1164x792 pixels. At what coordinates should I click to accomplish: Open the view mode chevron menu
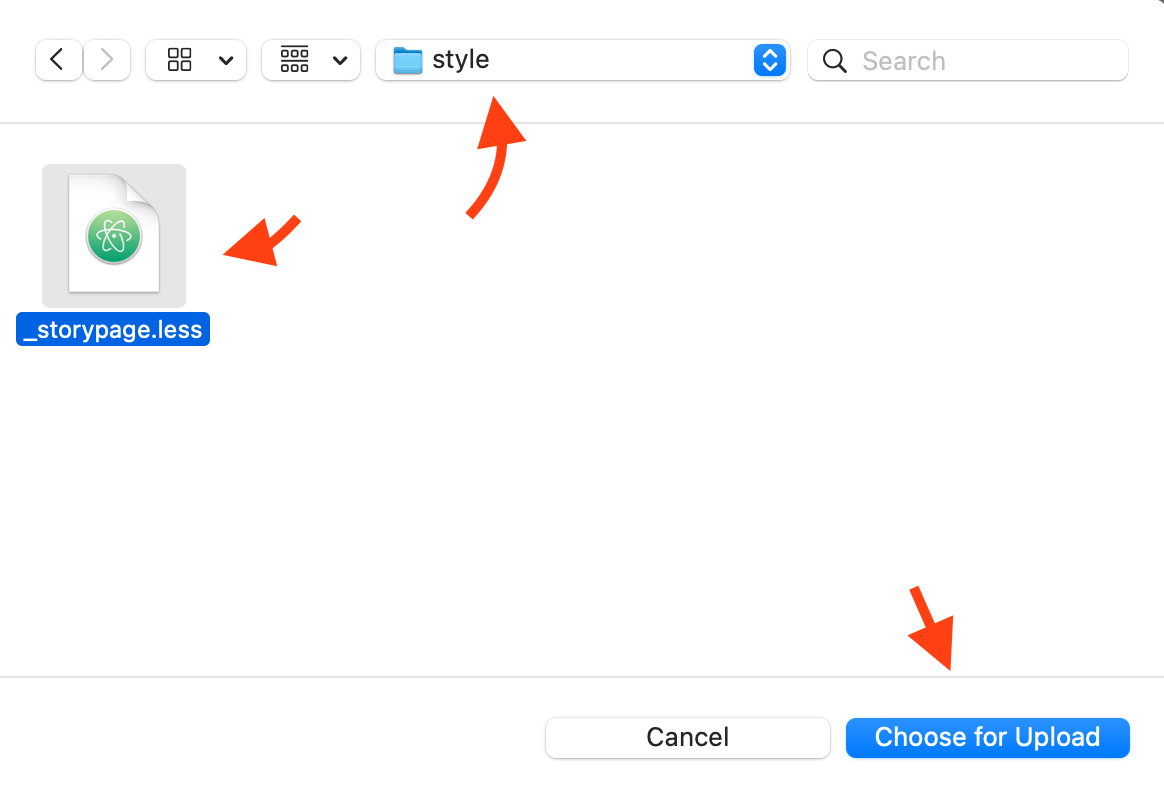226,61
